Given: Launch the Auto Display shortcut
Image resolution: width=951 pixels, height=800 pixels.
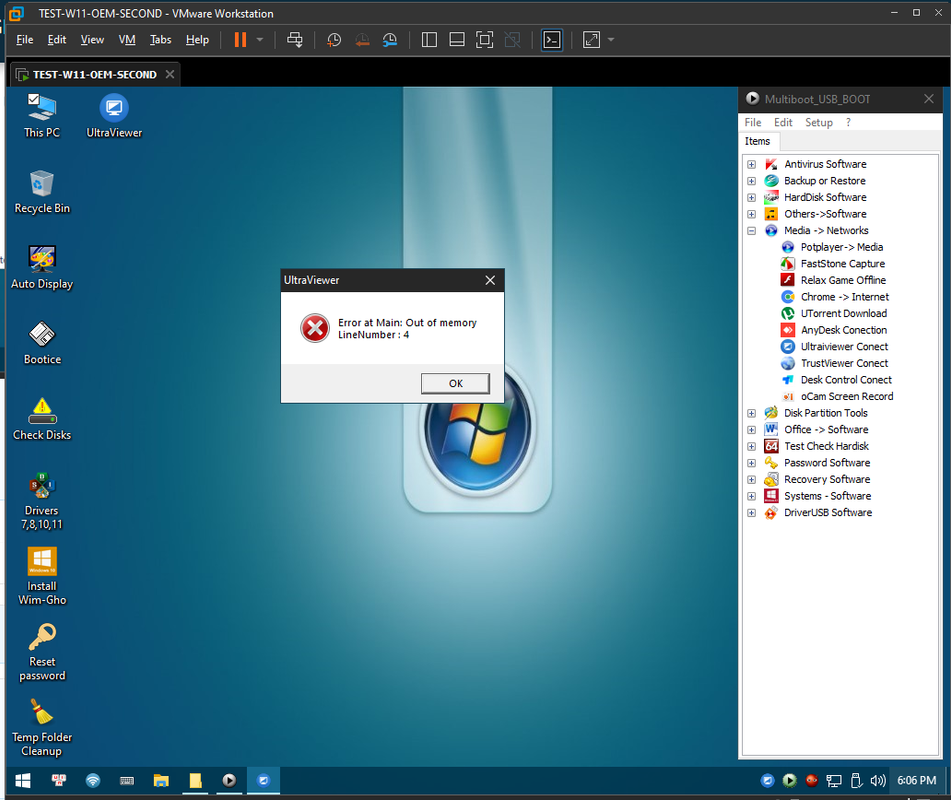Looking at the screenshot, I should click(42, 267).
